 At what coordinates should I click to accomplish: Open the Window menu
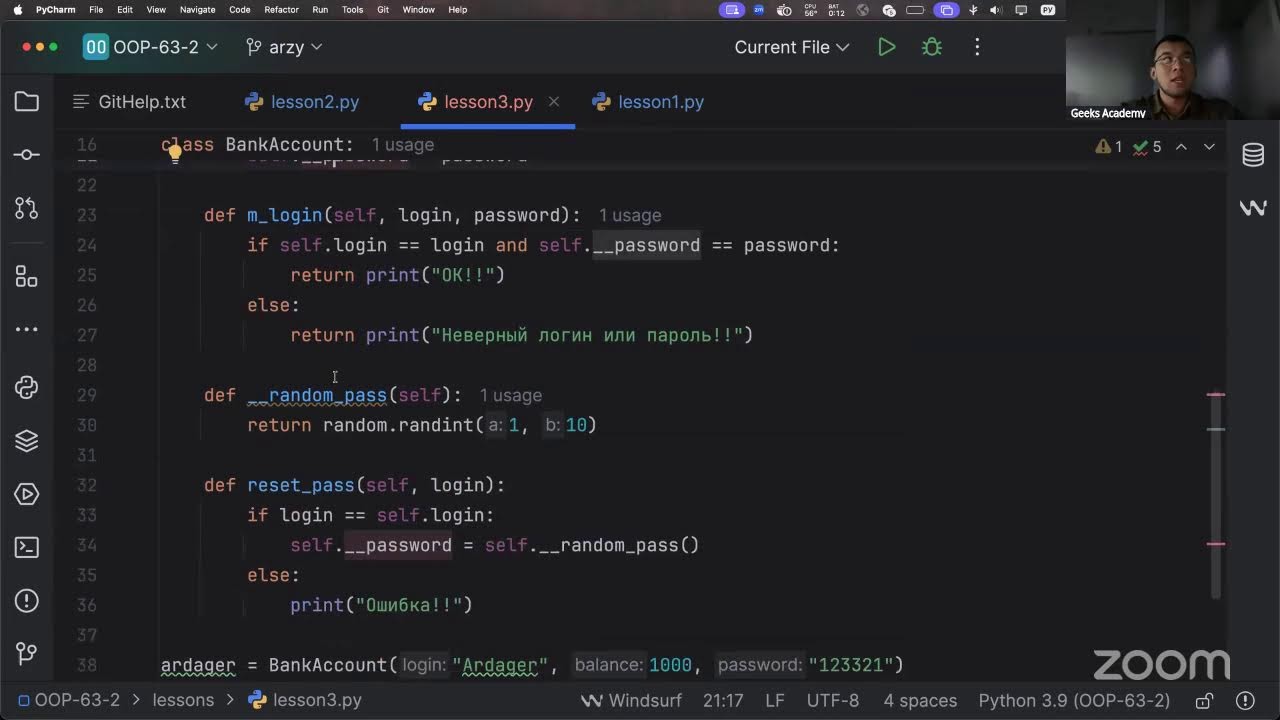pyautogui.click(x=418, y=10)
